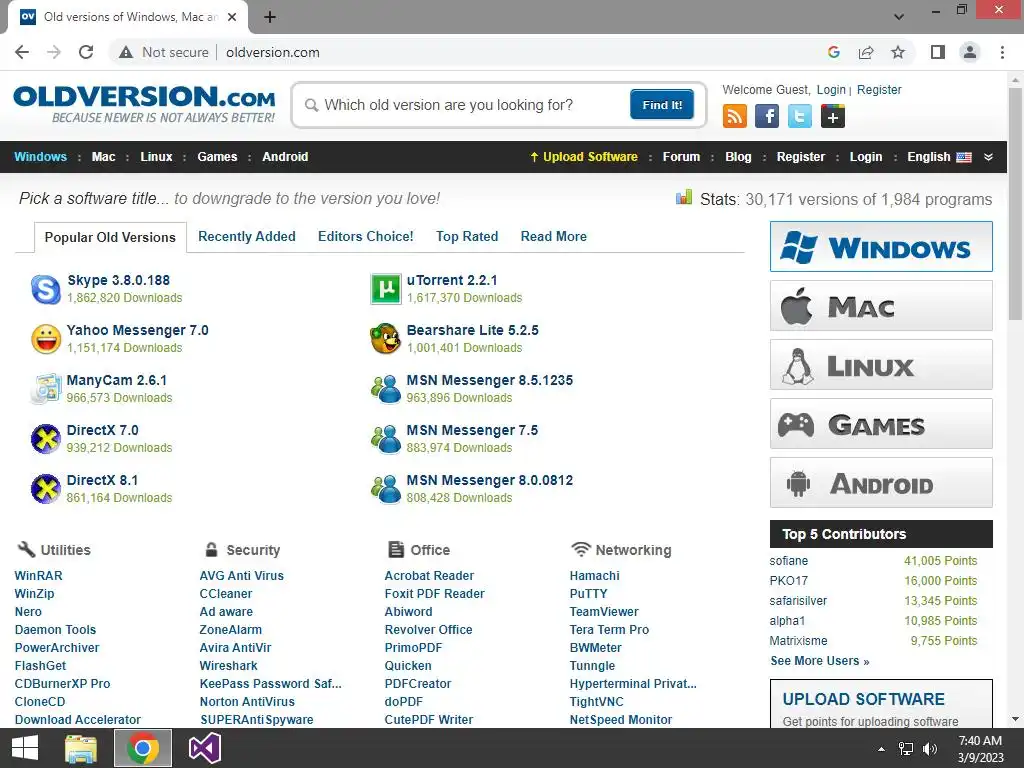Click the ManyCam icon
This screenshot has width=1024, height=768.
click(46, 389)
